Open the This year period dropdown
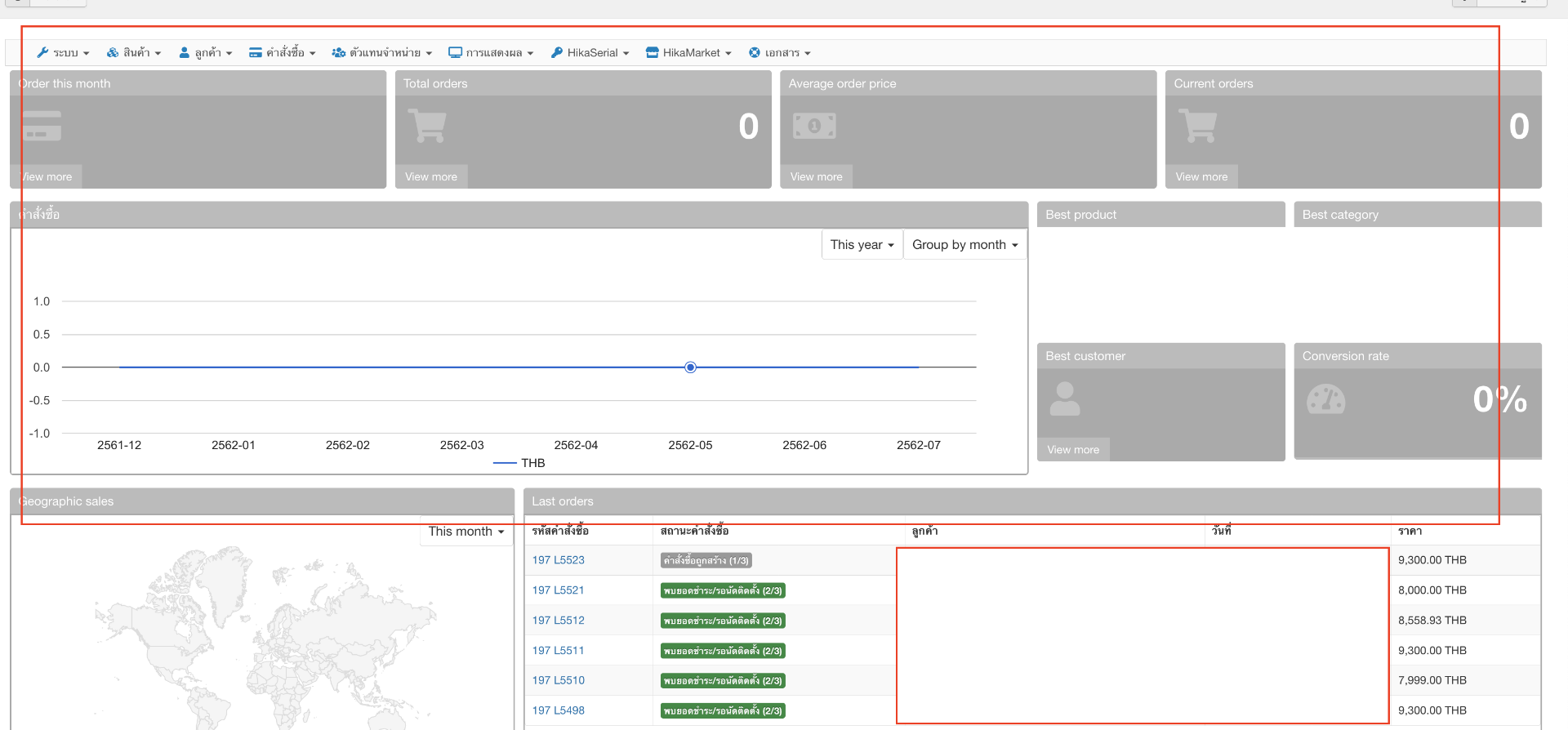This screenshot has width=1568, height=730. [862, 245]
